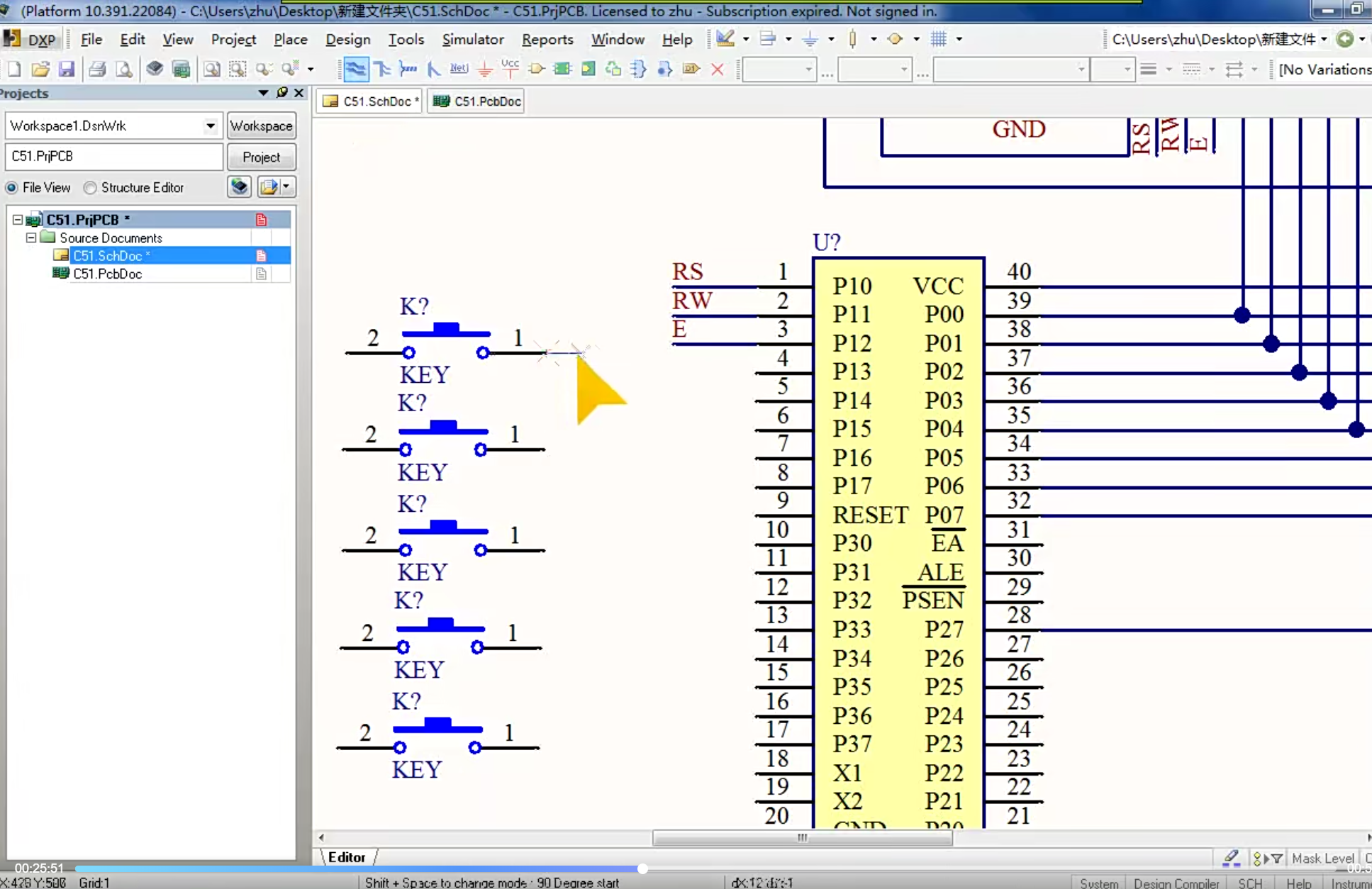
Task: Select the Place Wire tool
Action: point(355,69)
